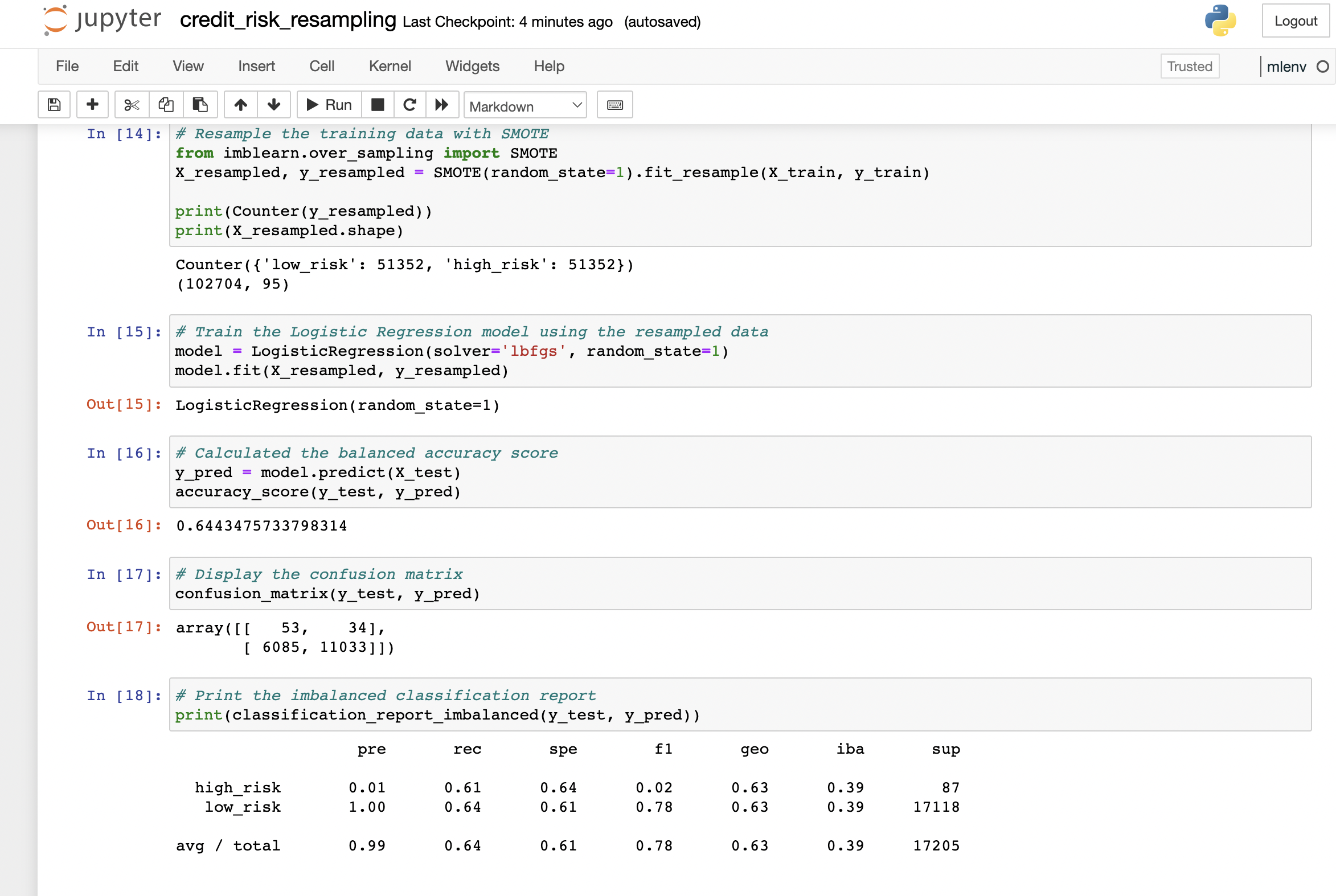Click the 'iba' column header in report
The width and height of the screenshot is (1336, 896).
tap(850, 749)
